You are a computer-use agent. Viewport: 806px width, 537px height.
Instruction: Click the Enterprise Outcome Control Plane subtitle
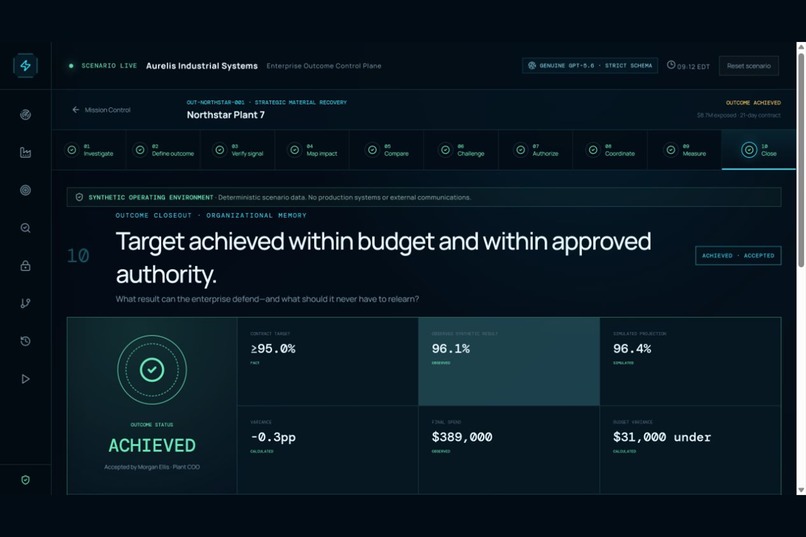(x=324, y=66)
